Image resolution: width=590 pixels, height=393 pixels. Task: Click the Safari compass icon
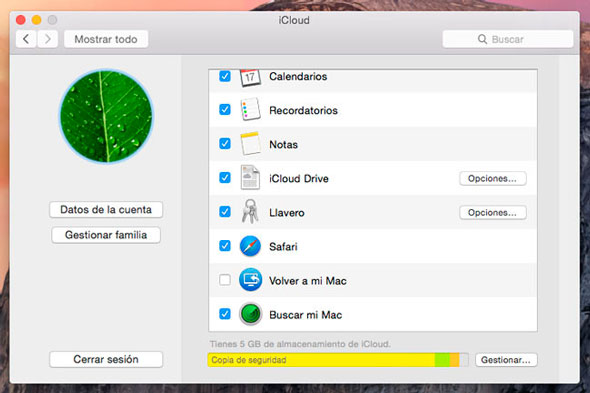coord(250,246)
